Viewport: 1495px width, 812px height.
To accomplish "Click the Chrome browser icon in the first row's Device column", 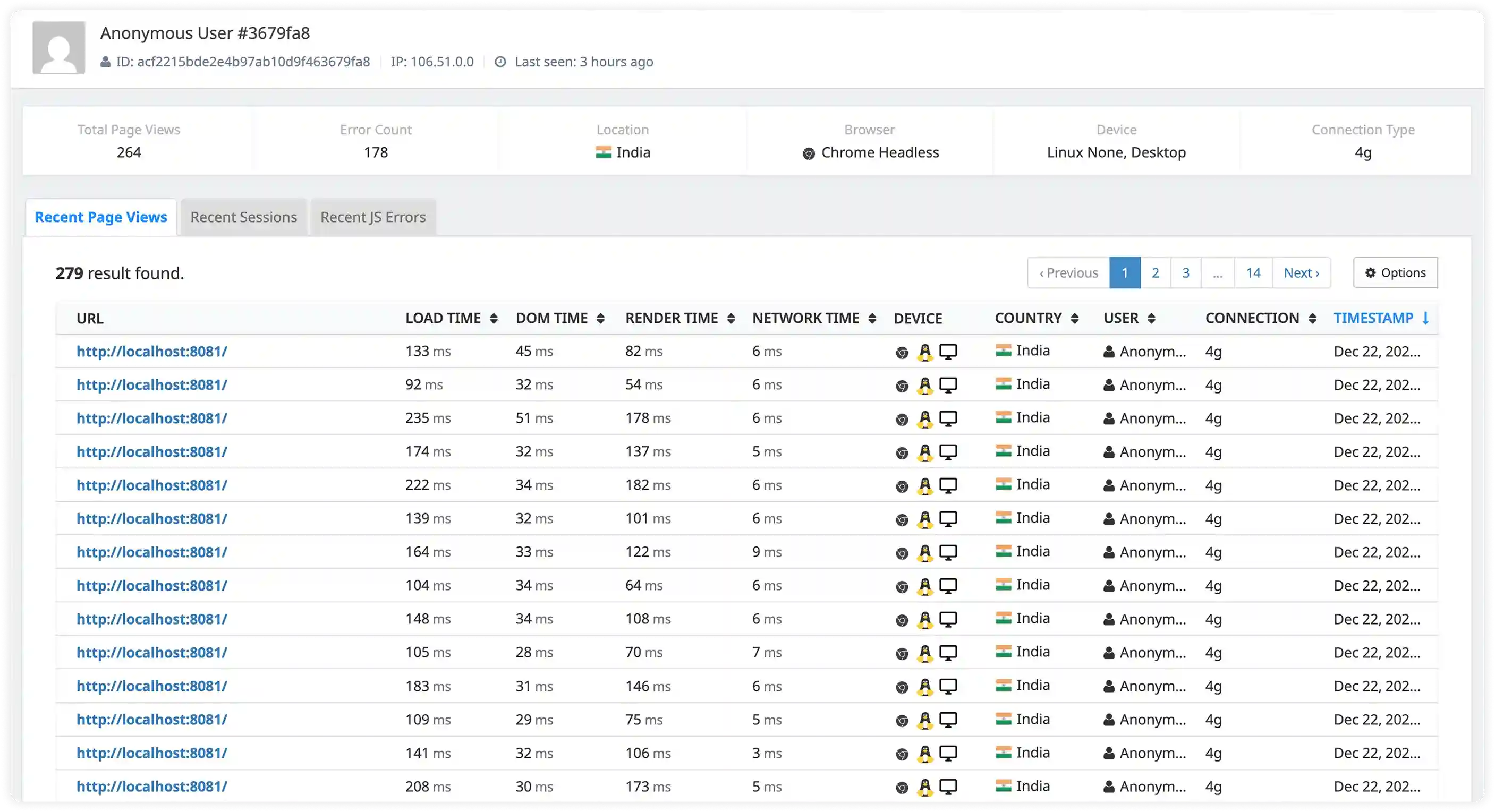I will click(901, 351).
